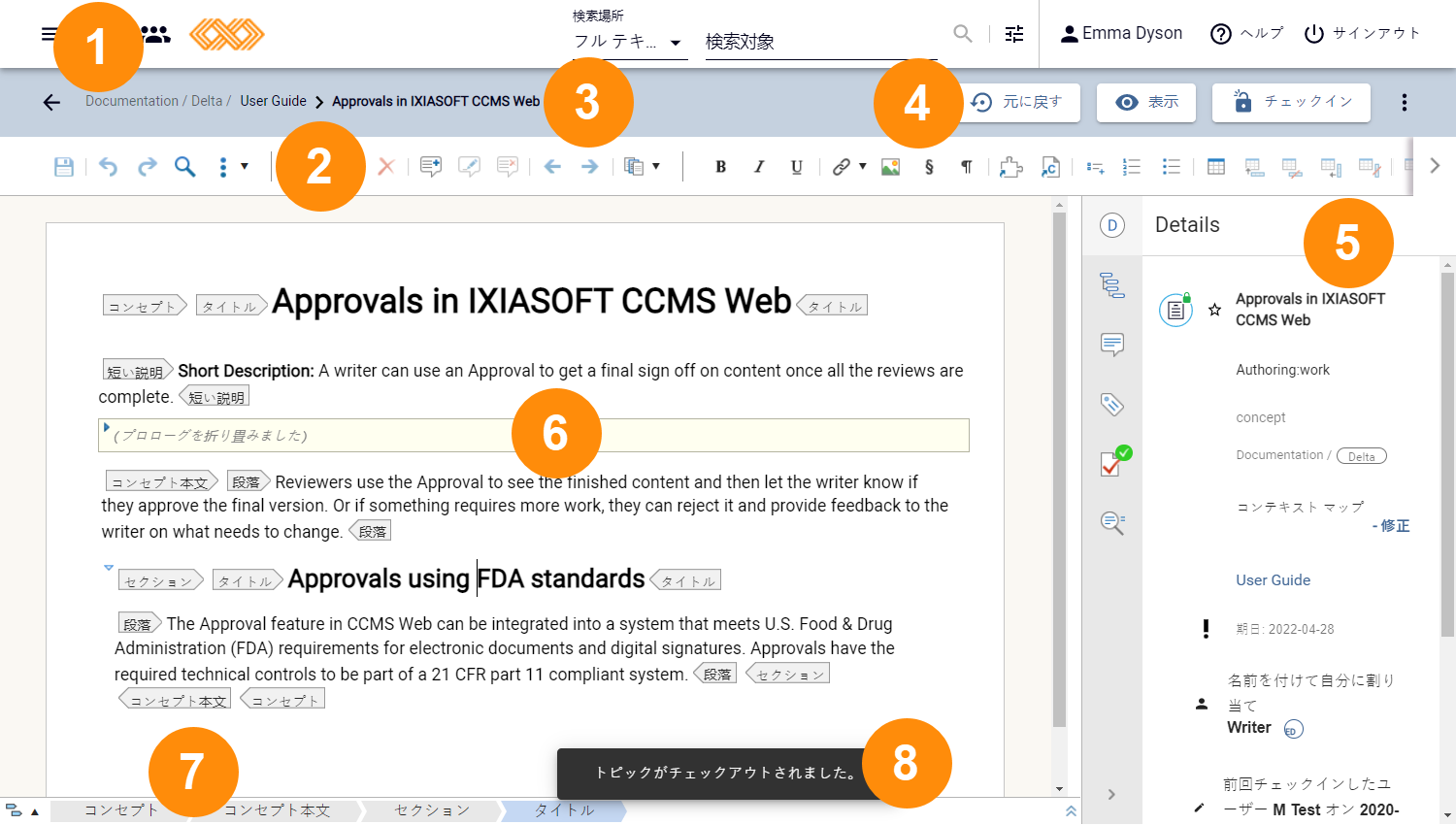Image resolution: width=1456 pixels, height=825 pixels.
Task: Open the search-in-document side tab
Action: click(1112, 523)
